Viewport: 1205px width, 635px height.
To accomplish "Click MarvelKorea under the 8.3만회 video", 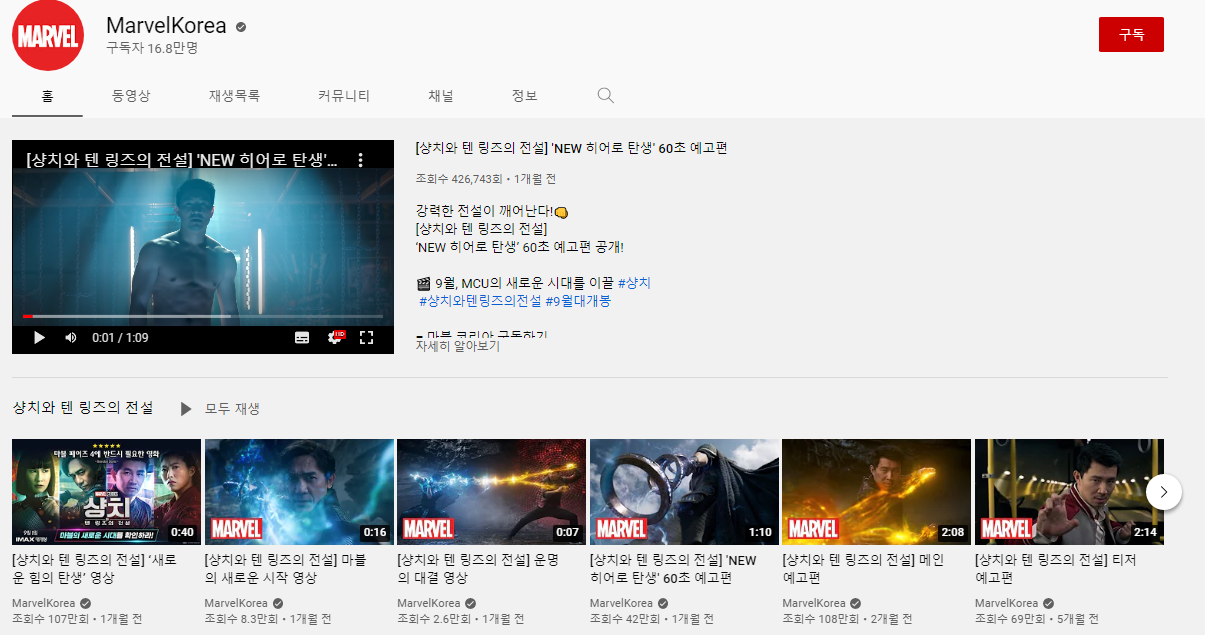I will 236,604.
